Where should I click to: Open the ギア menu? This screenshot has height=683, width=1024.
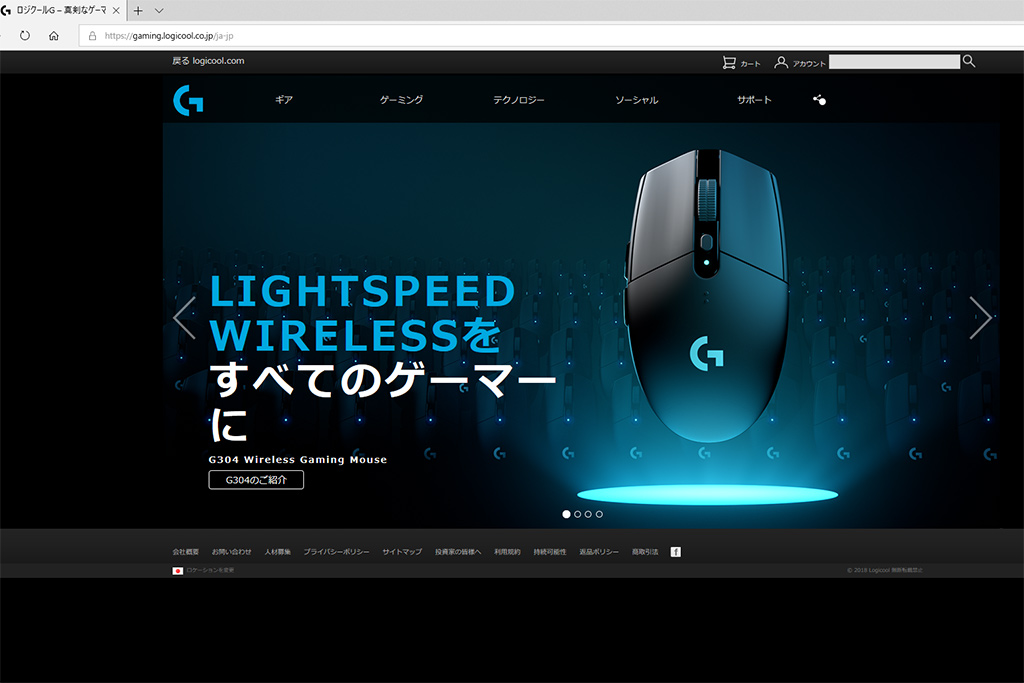coord(283,100)
